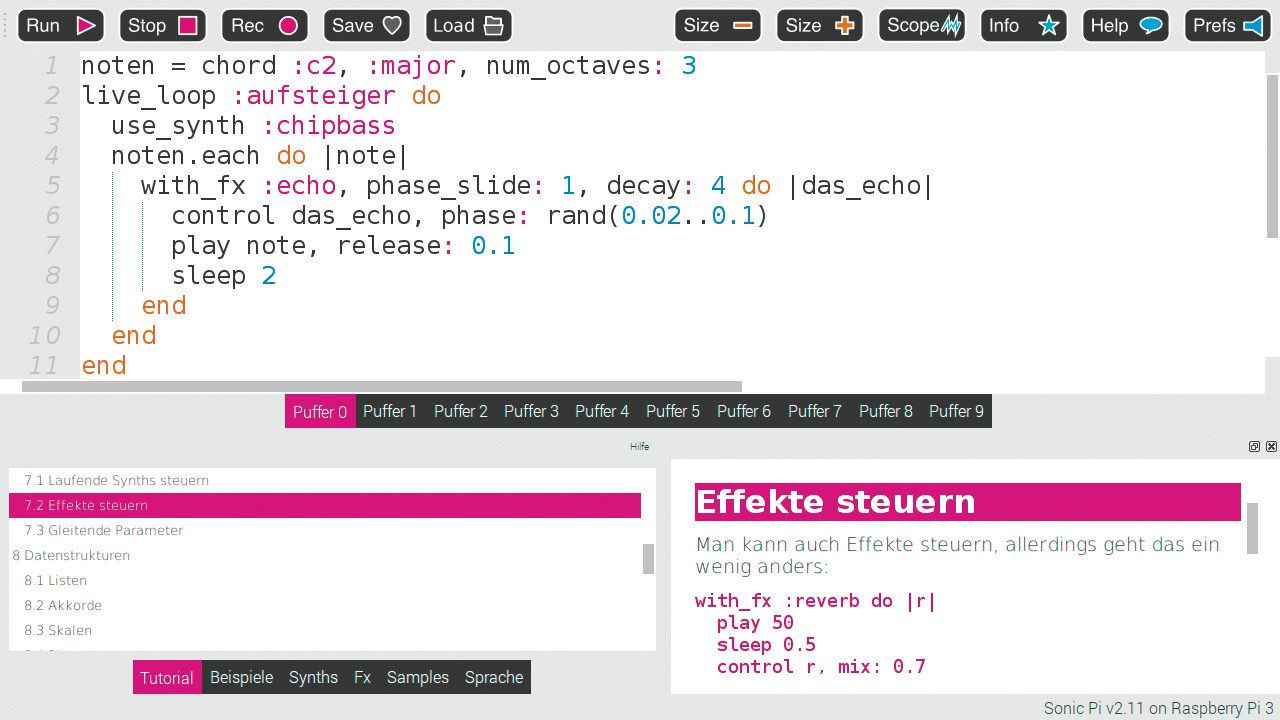Toggle the Help speech bubble panel

pyautogui.click(x=1125, y=26)
